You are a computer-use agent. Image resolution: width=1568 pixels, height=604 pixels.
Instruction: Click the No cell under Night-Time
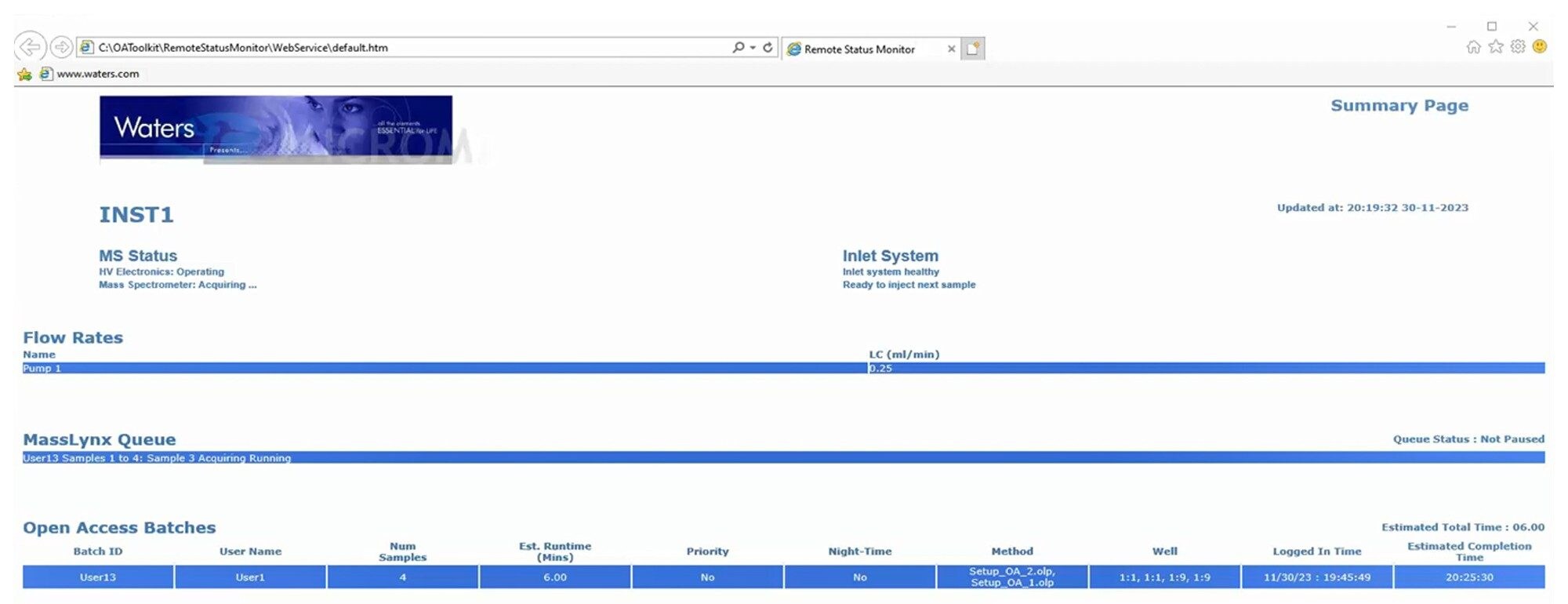pyautogui.click(x=860, y=577)
